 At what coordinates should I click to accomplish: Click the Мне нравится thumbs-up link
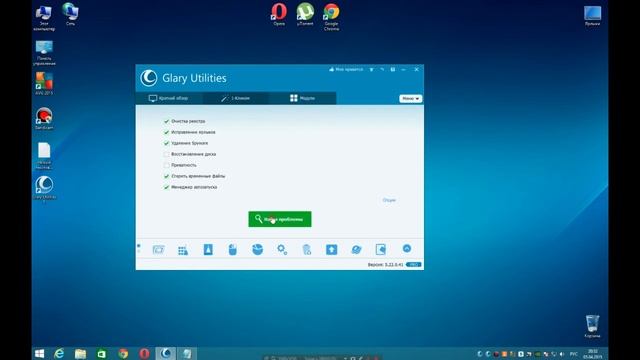[x=346, y=69]
